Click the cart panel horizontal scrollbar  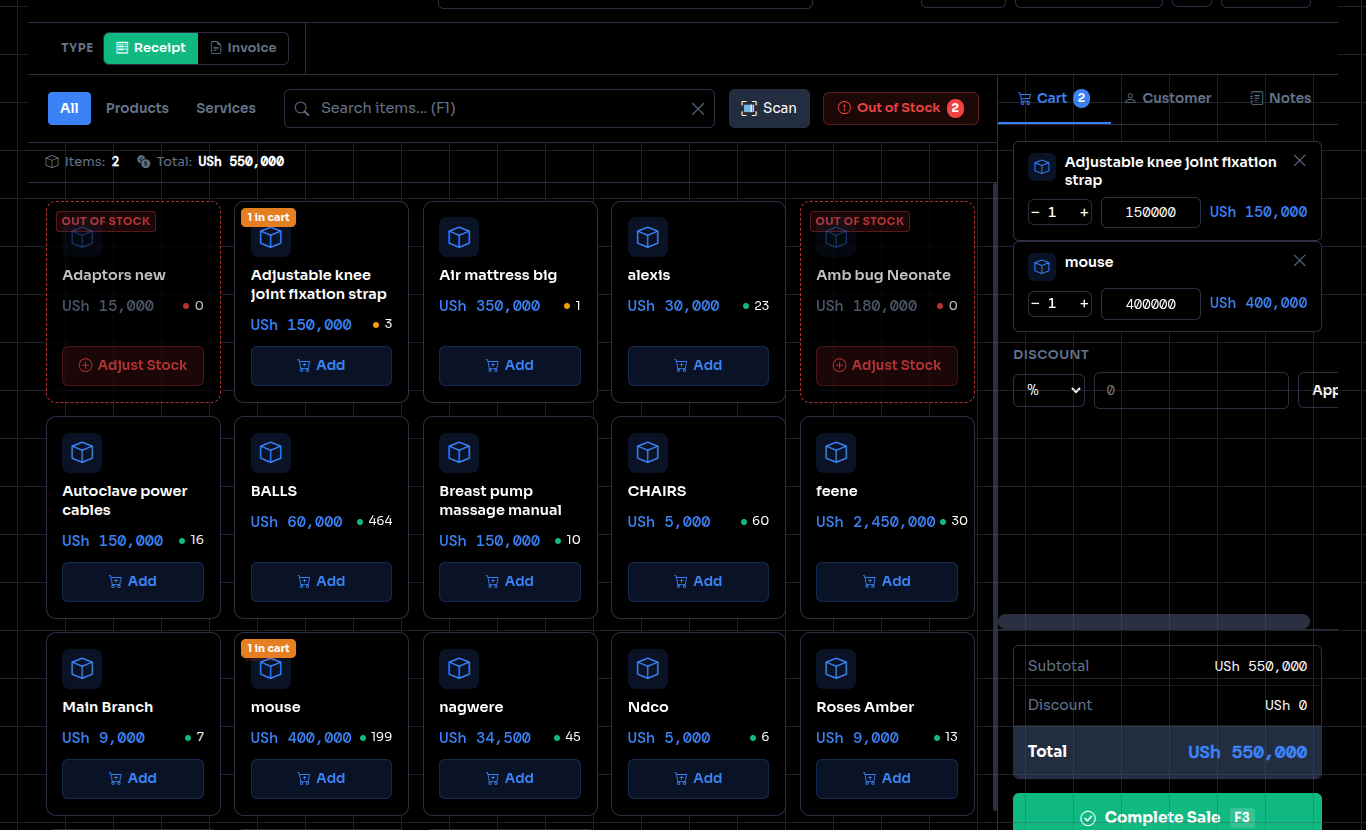point(1154,622)
